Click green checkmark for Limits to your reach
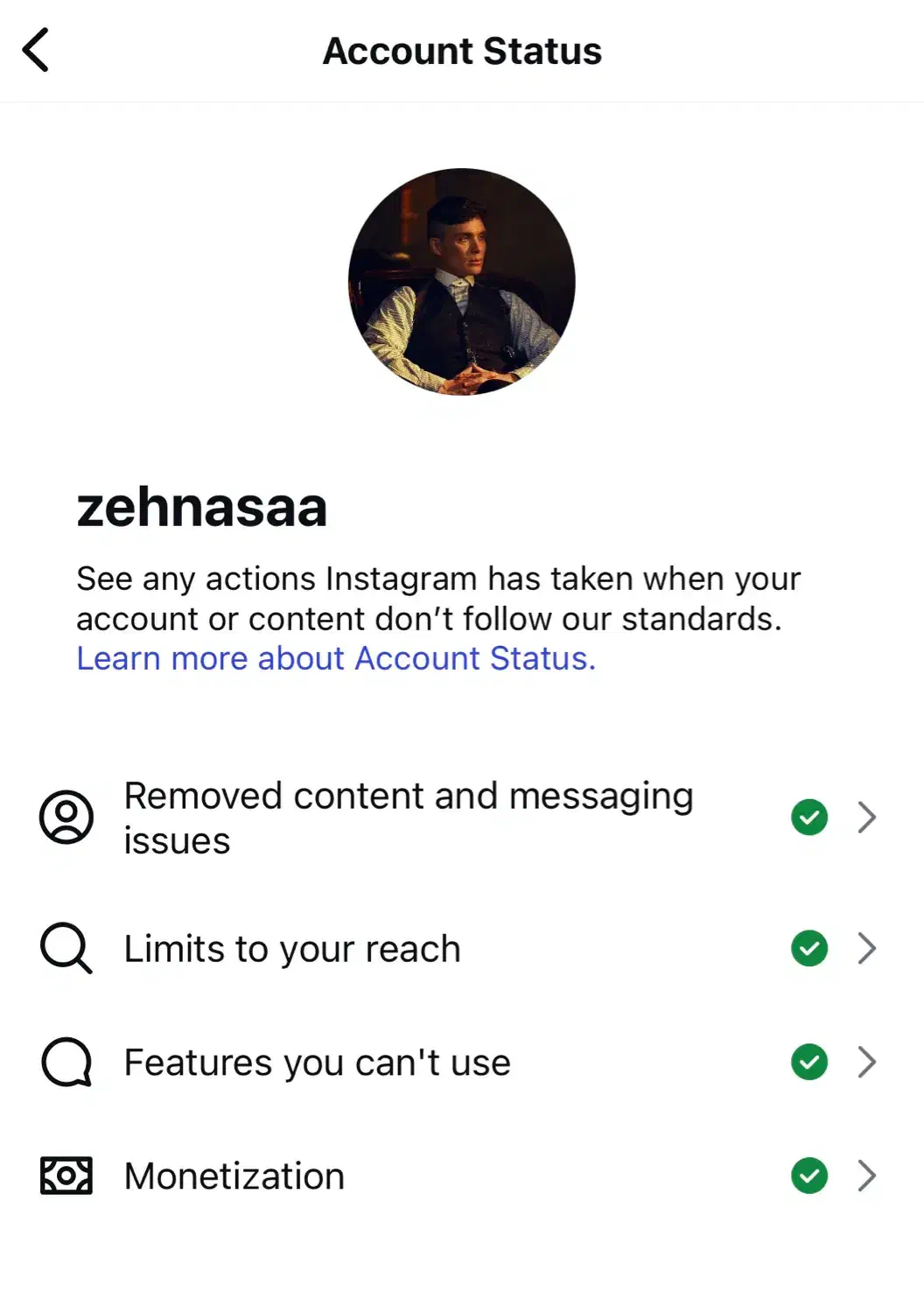The image size is (924, 1313). point(809,948)
